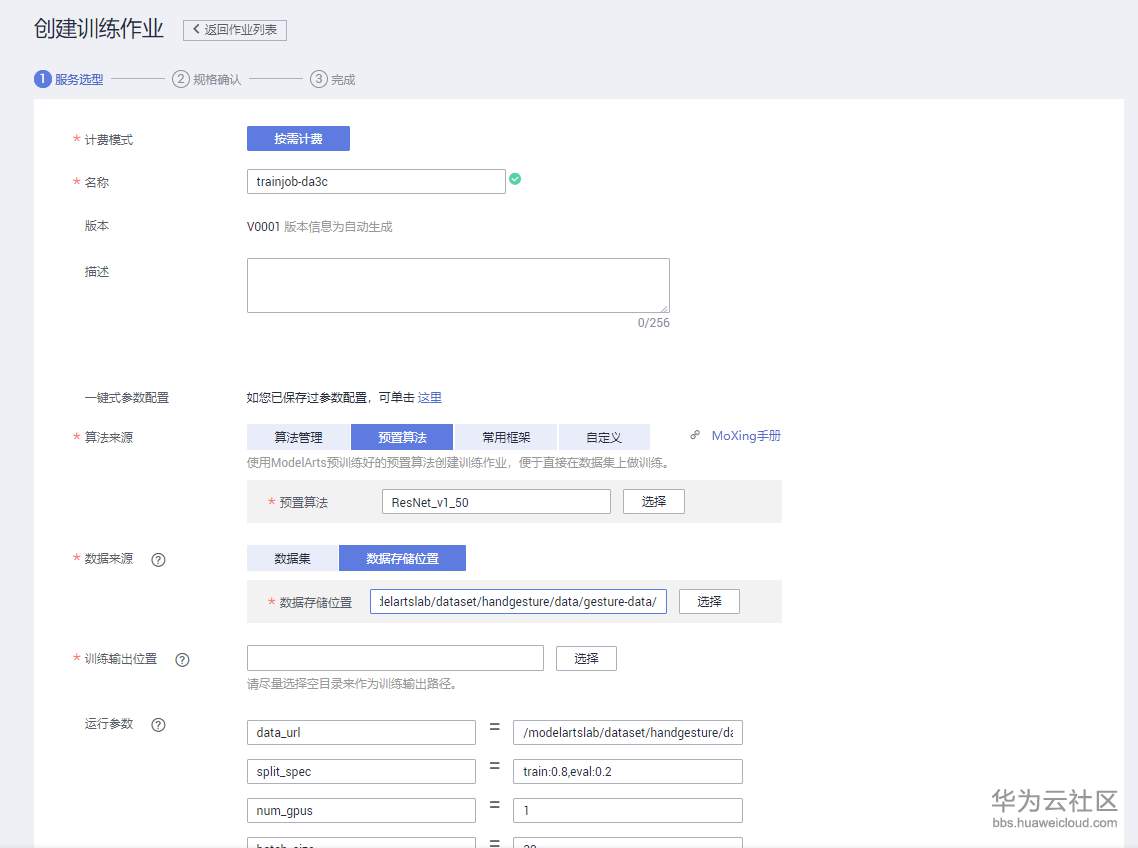Select the 自定义 algorithm source tab
Image resolution: width=1138 pixels, height=848 pixels.
pyautogui.click(x=604, y=437)
